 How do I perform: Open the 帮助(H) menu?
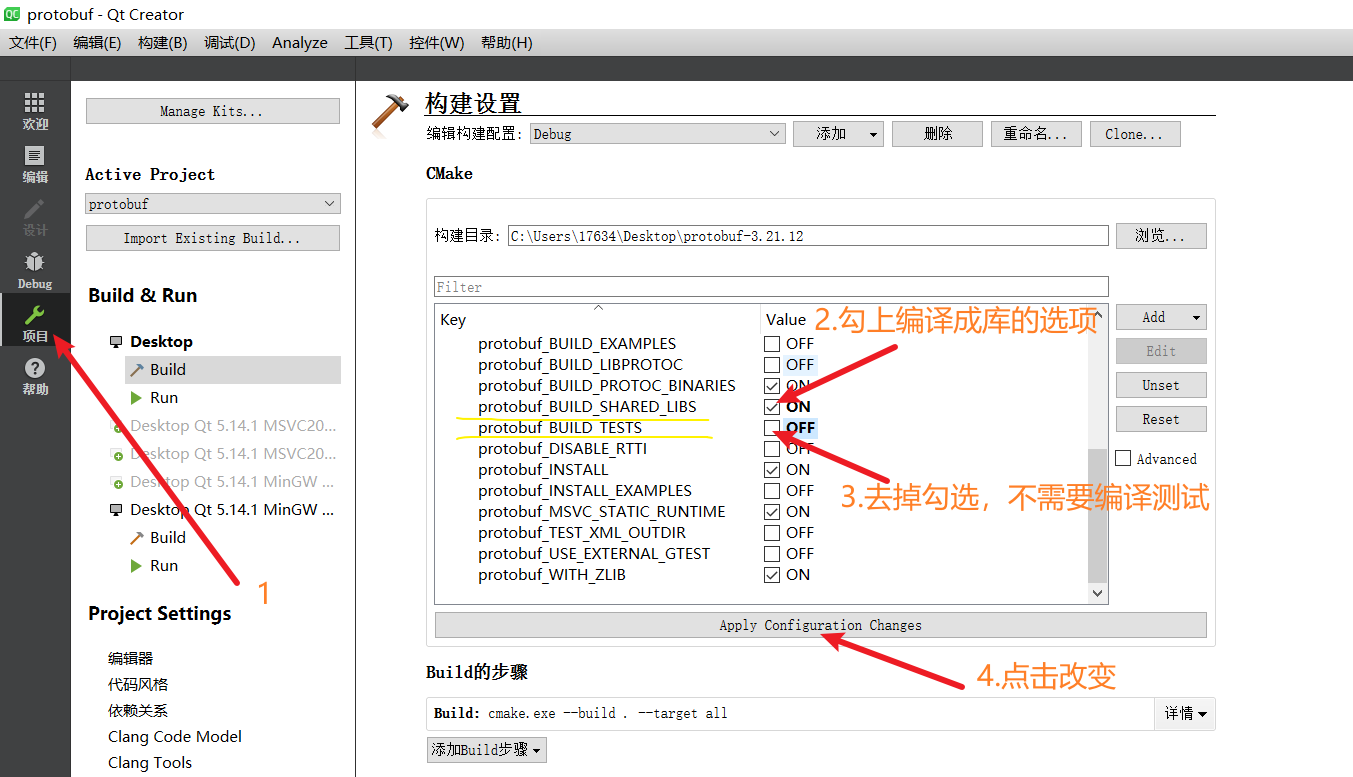(507, 43)
